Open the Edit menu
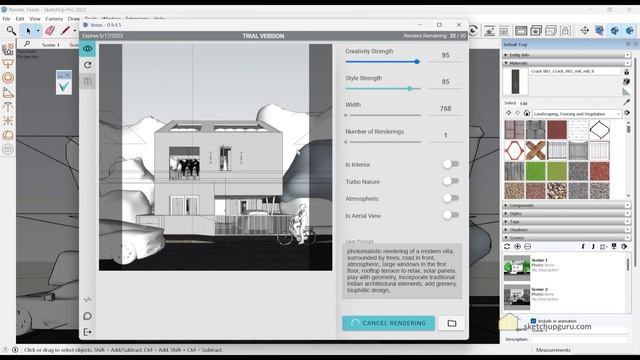 20,19
